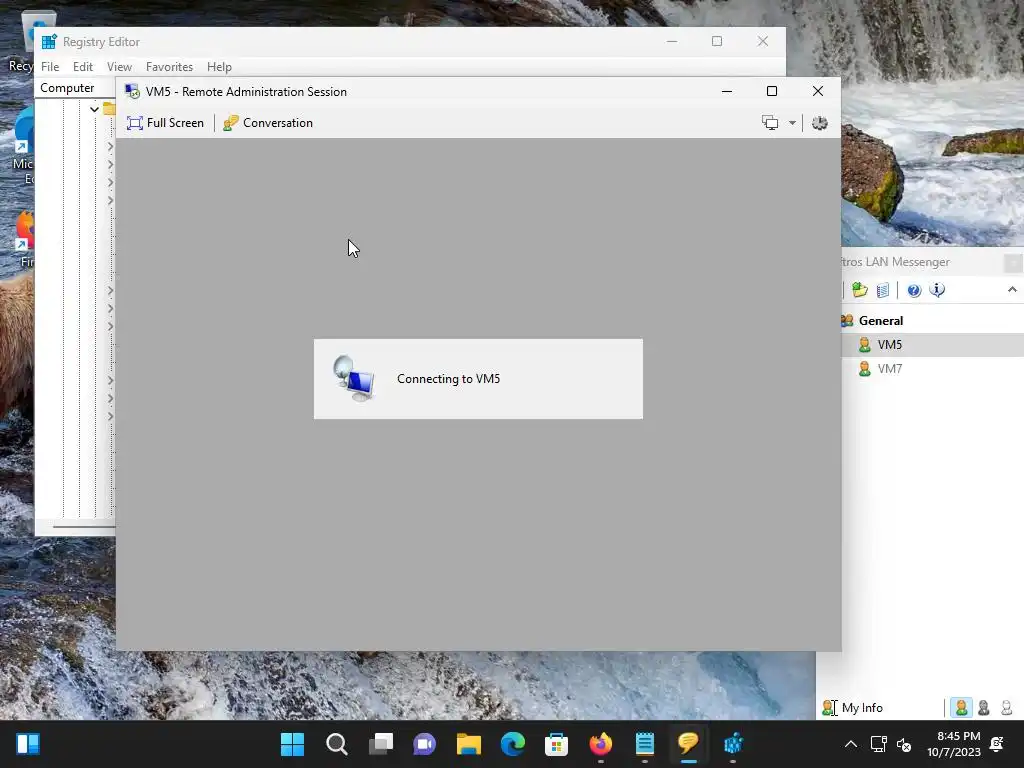Select user VM7 in the LAN Messenger list

933,369
